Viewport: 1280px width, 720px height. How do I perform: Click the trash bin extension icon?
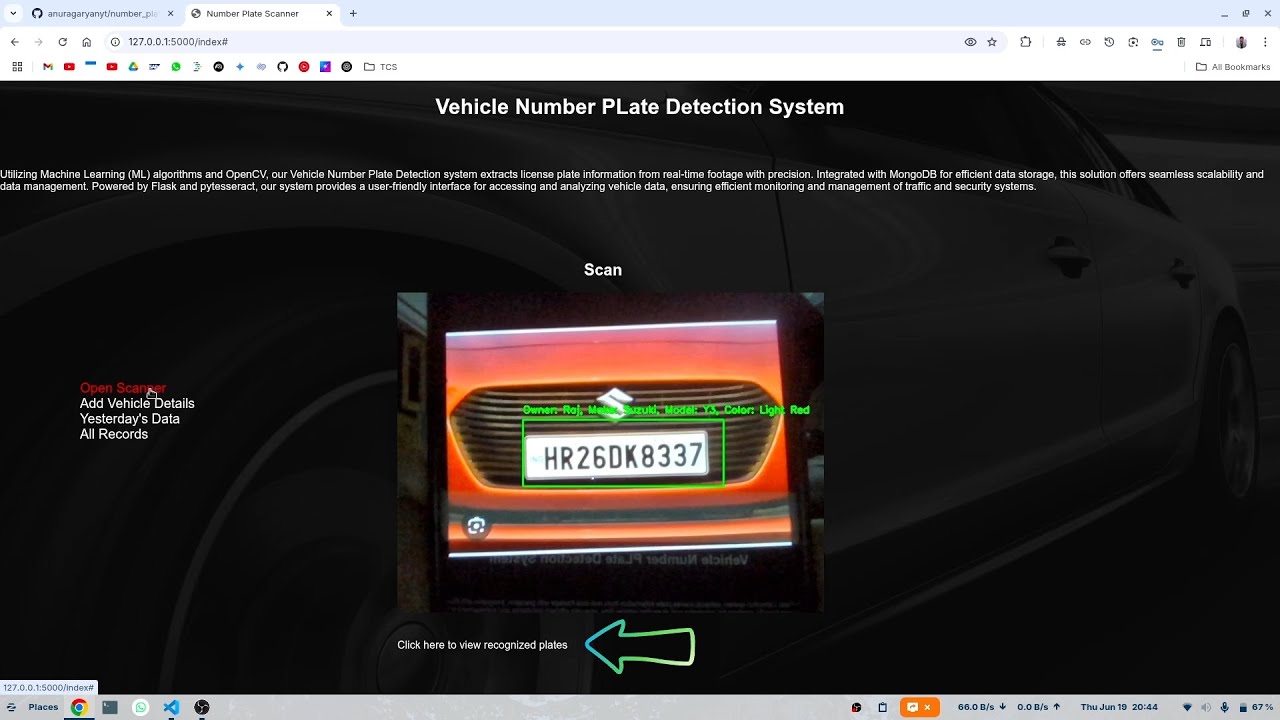pos(1181,42)
